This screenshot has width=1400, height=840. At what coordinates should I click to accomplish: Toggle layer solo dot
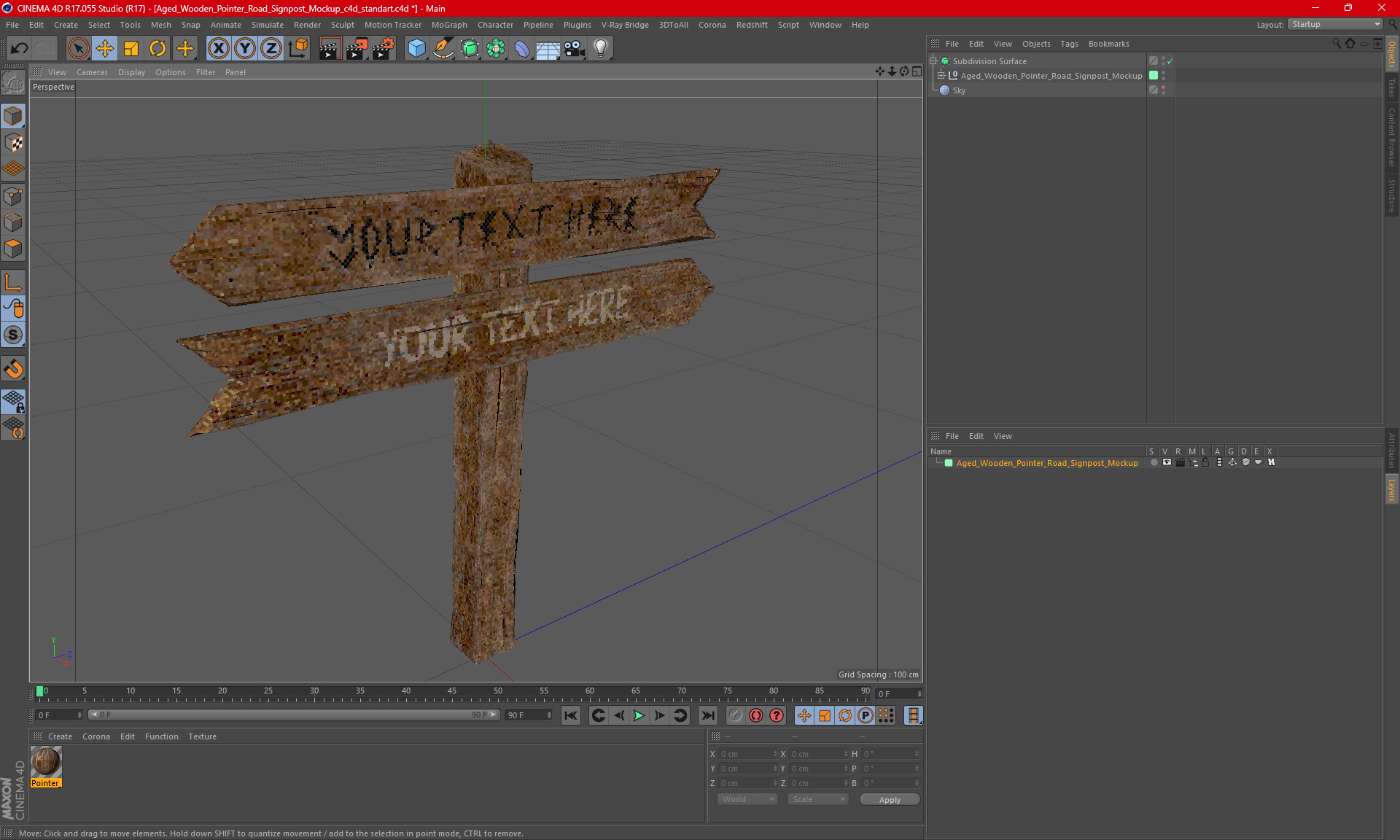[1154, 462]
